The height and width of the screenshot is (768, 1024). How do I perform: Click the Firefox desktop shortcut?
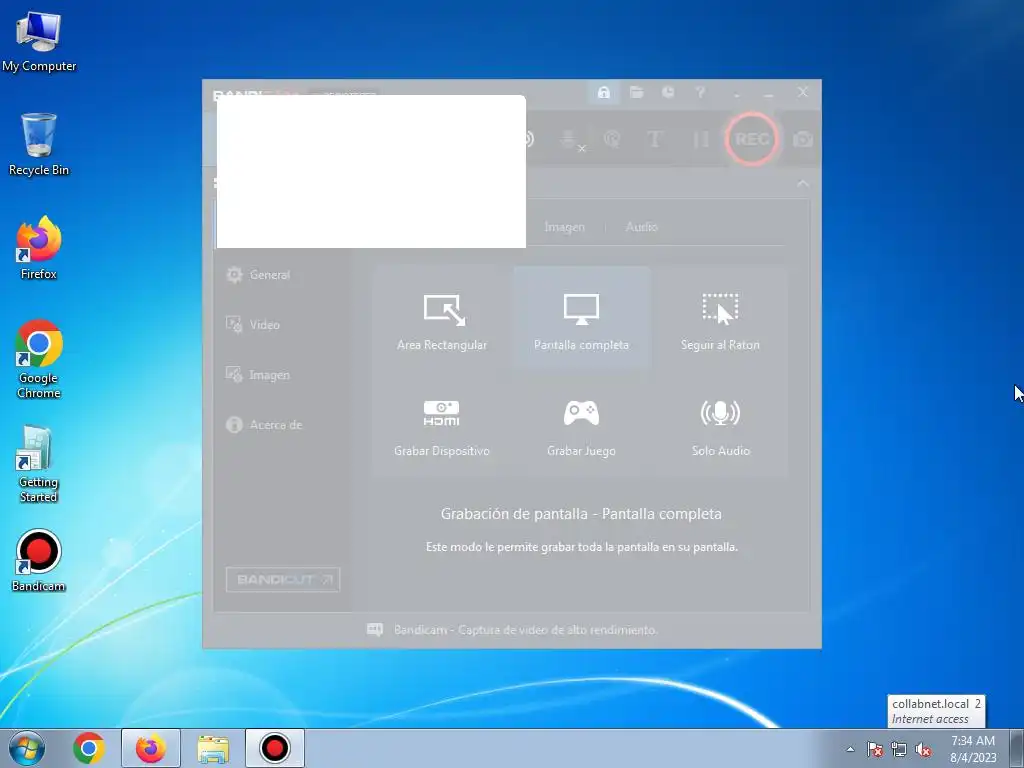point(39,248)
